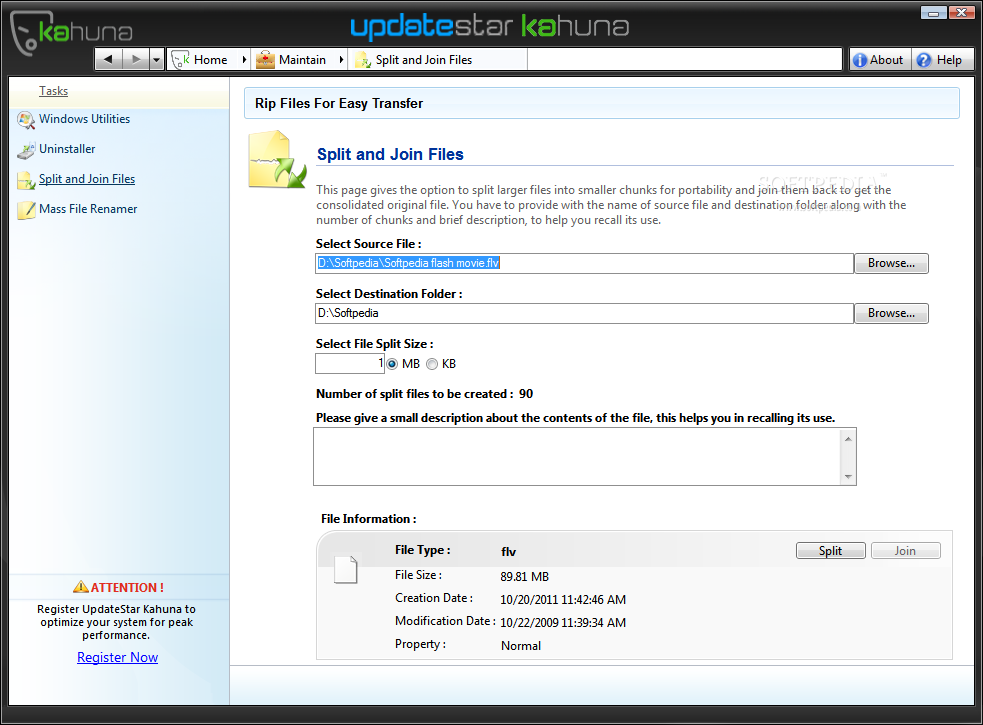Screen dimensions: 983x725
Task: Open Mass File Renamer task
Action: tap(88, 209)
